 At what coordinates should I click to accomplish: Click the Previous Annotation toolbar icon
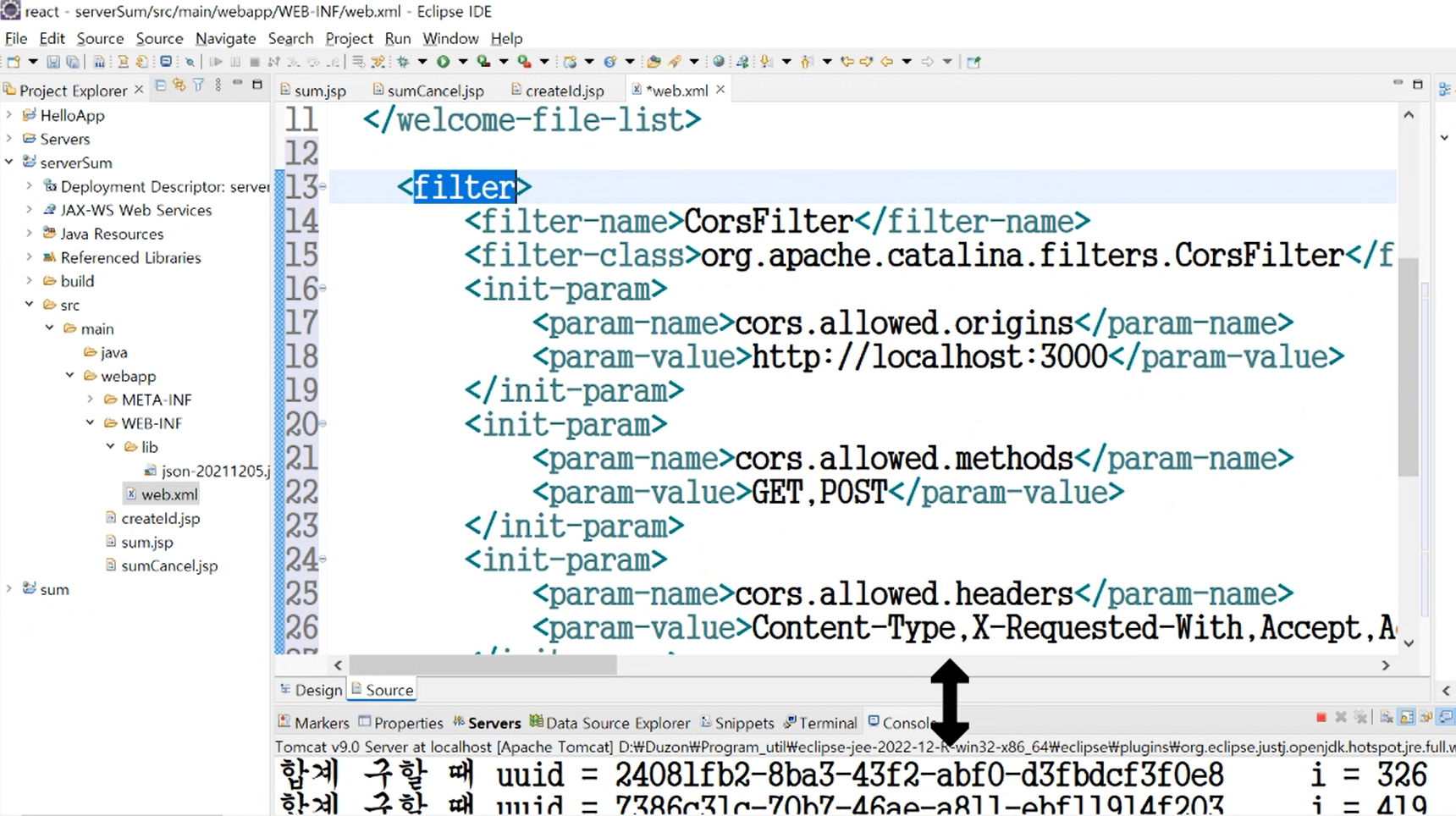[x=807, y=62]
